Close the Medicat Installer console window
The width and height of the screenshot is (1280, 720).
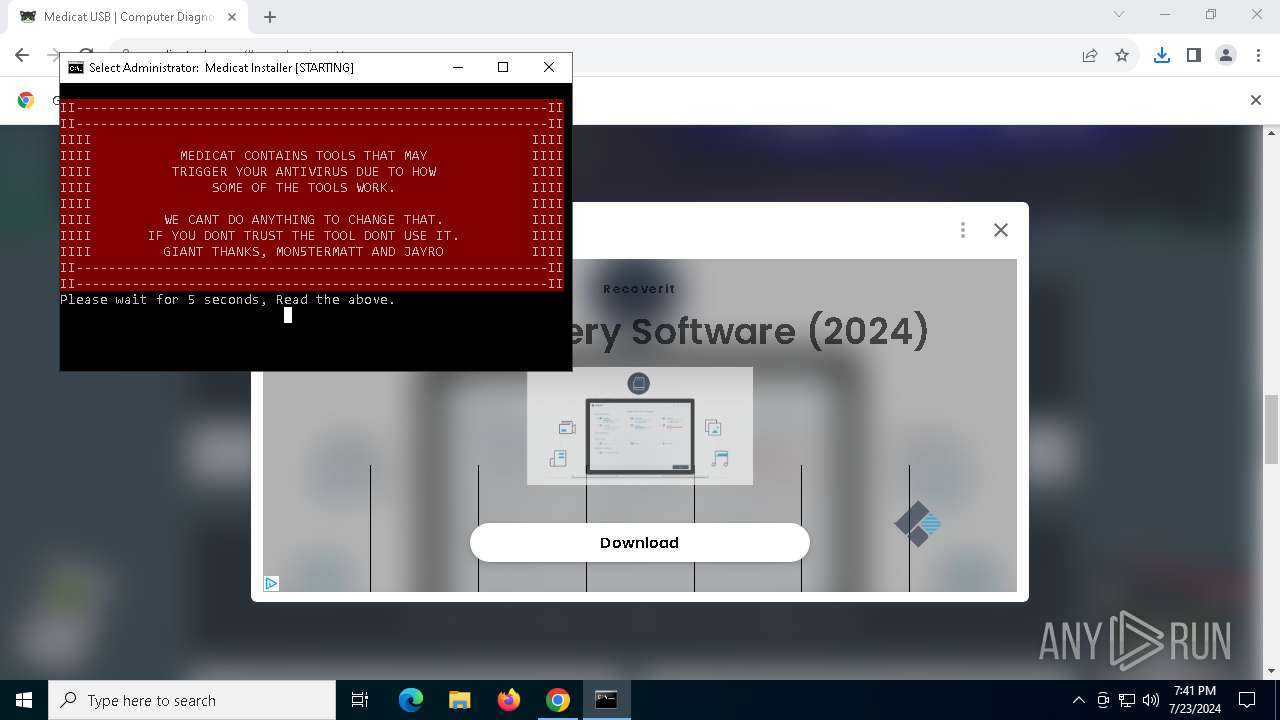click(x=549, y=67)
